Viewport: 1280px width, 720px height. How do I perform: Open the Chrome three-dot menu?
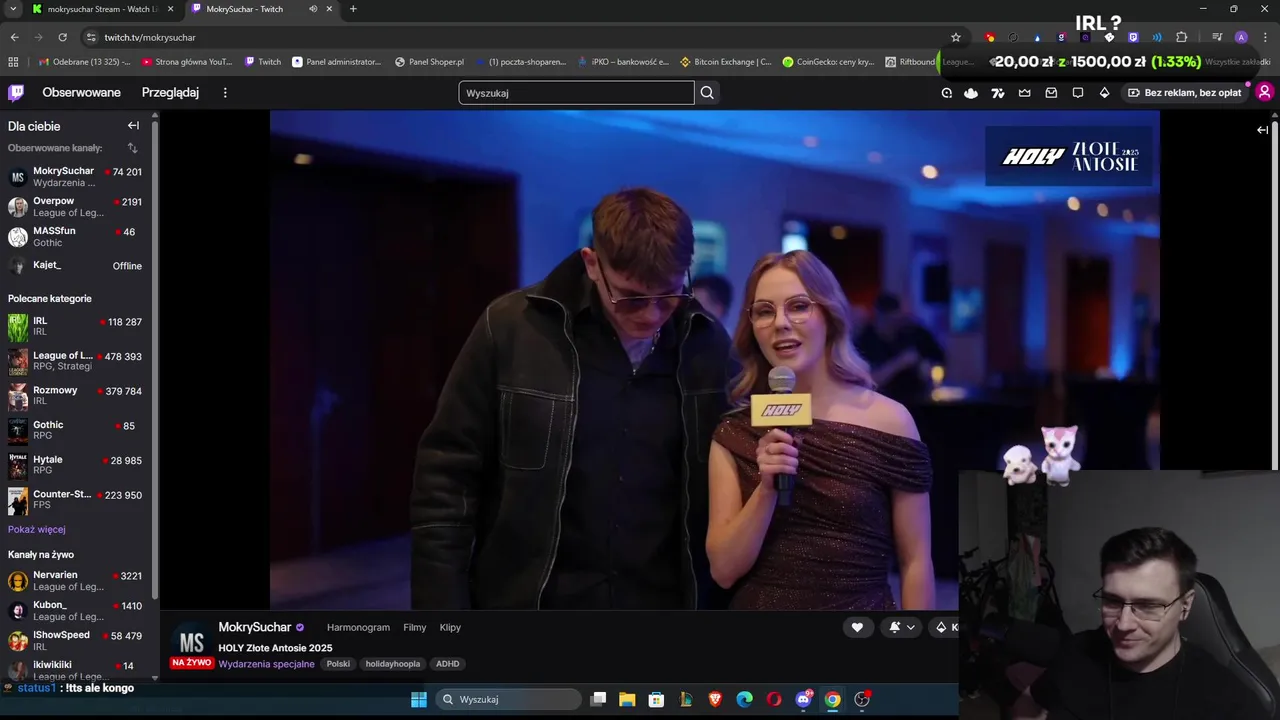click(x=1265, y=37)
